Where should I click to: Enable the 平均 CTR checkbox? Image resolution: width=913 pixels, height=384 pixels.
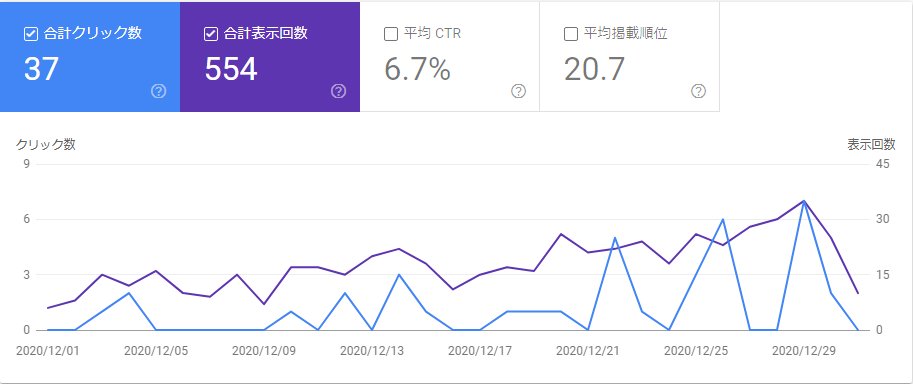(391, 34)
